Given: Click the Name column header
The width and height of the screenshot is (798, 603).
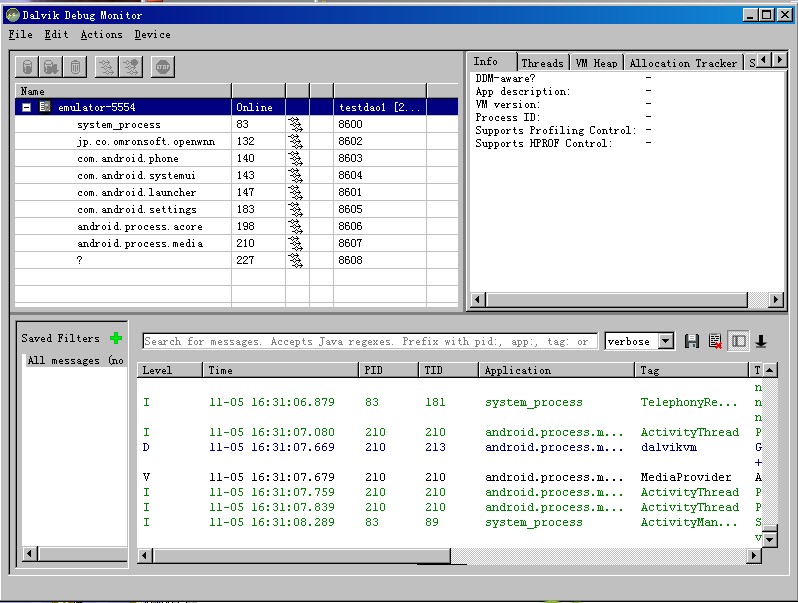Looking at the screenshot, I should (123, 91).
